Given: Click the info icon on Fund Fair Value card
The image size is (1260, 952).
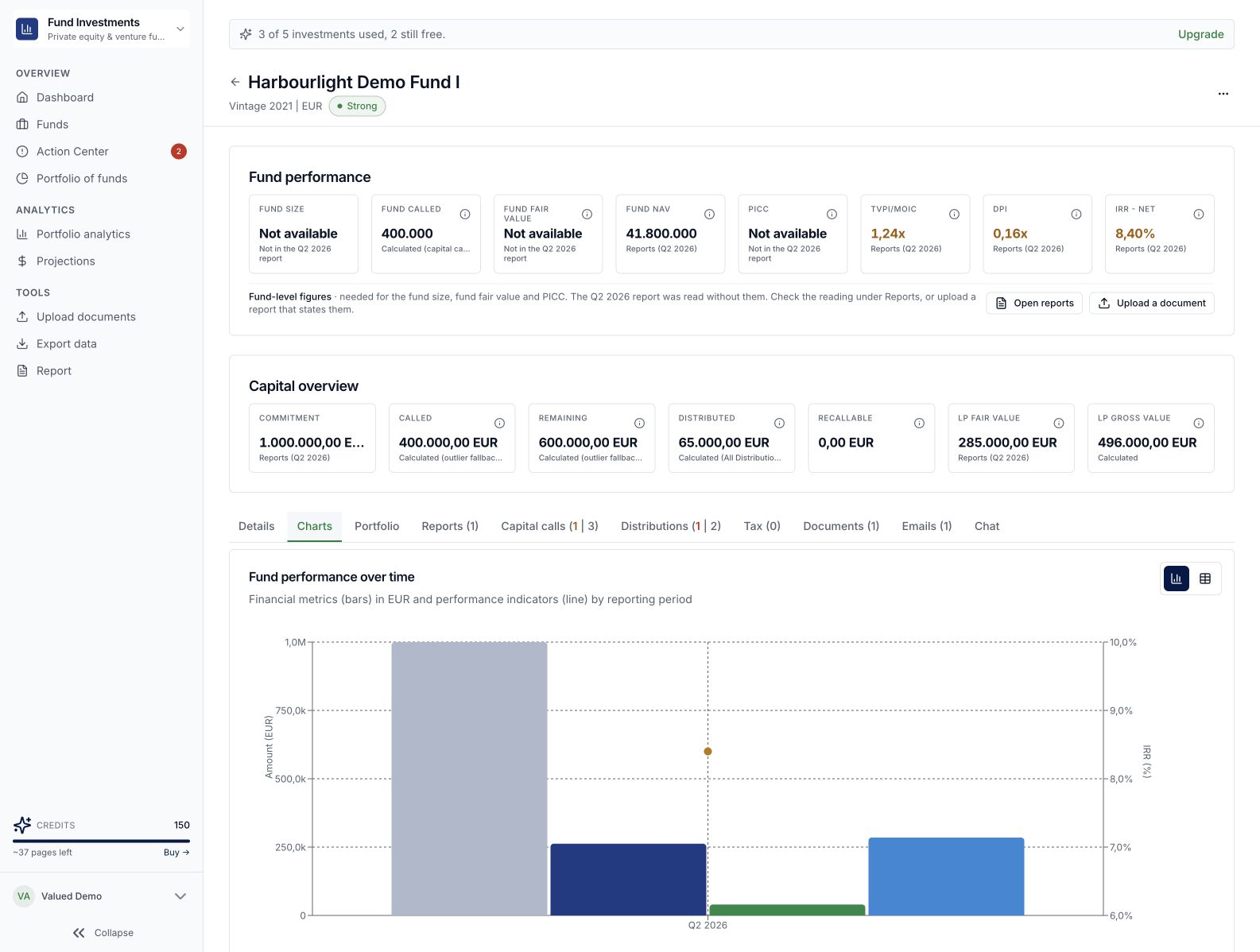Looking at the screenshot, I should click(x=587, y=214).
